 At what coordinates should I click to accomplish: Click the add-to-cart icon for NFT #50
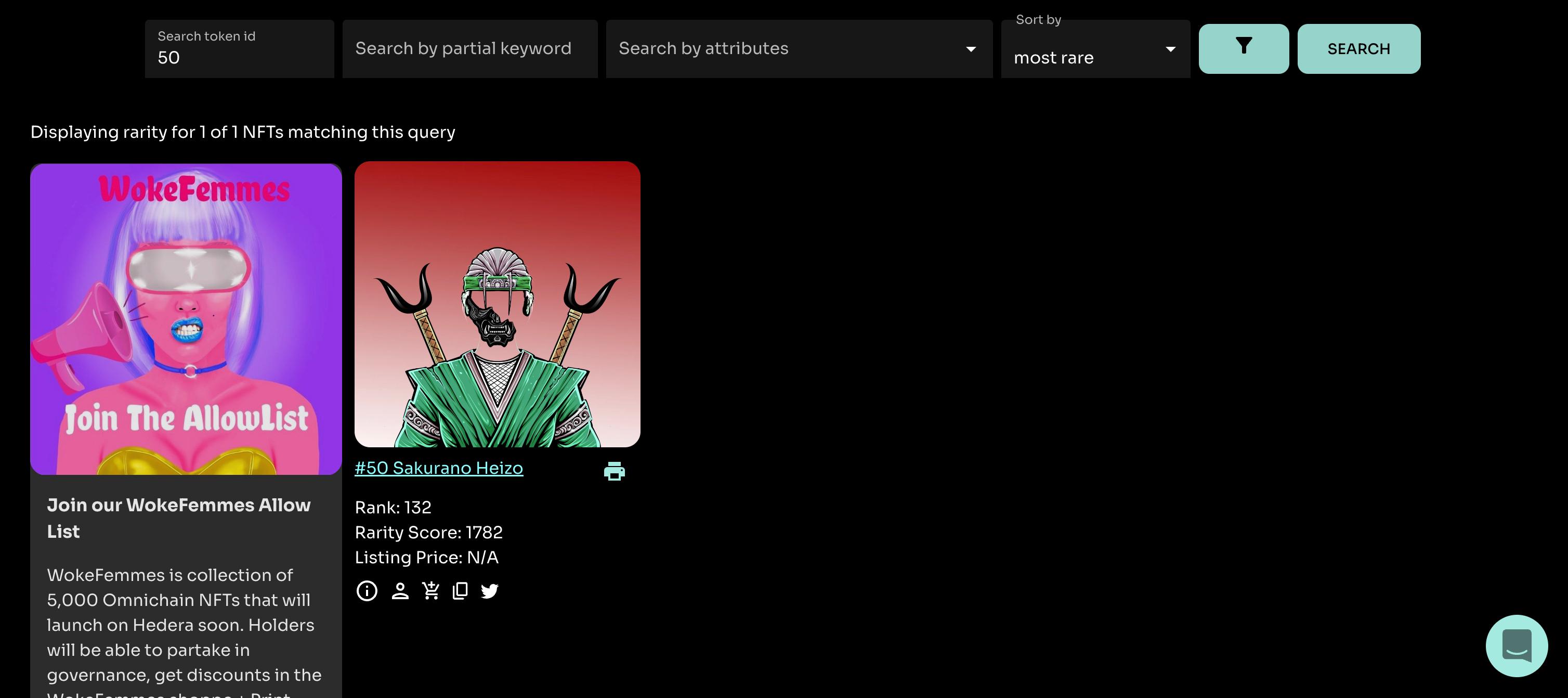pos(431,591)
